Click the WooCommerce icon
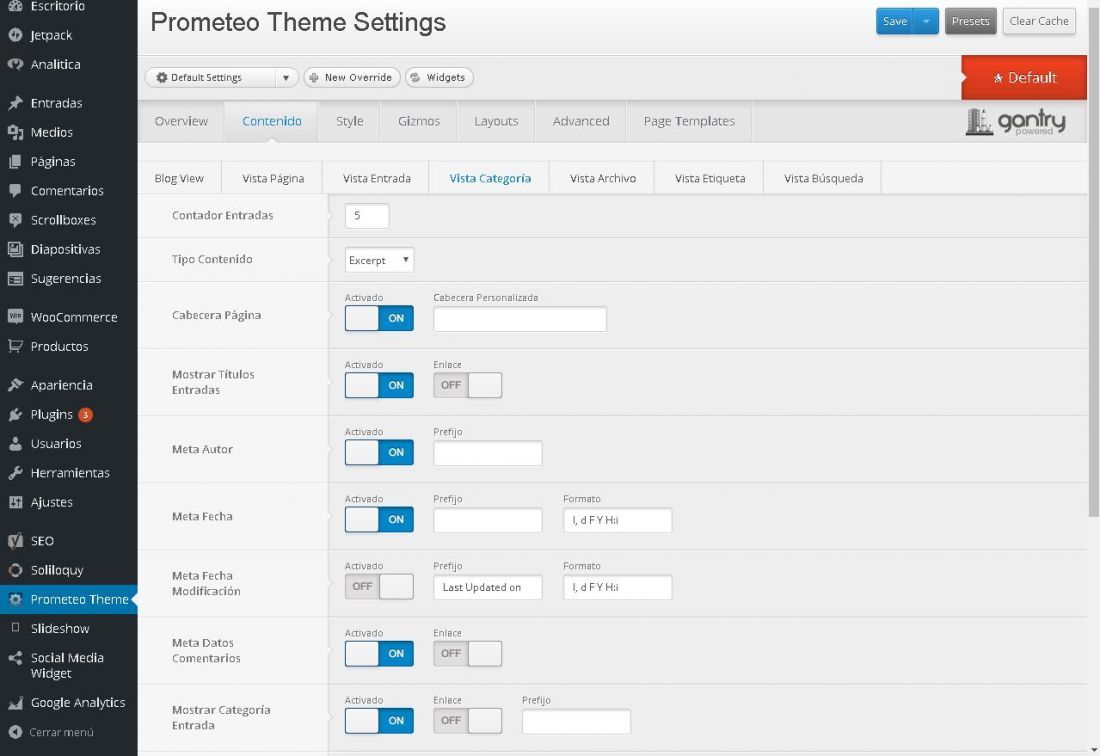1100x756 pixels. pyautogui.click(x=15, y=317)
